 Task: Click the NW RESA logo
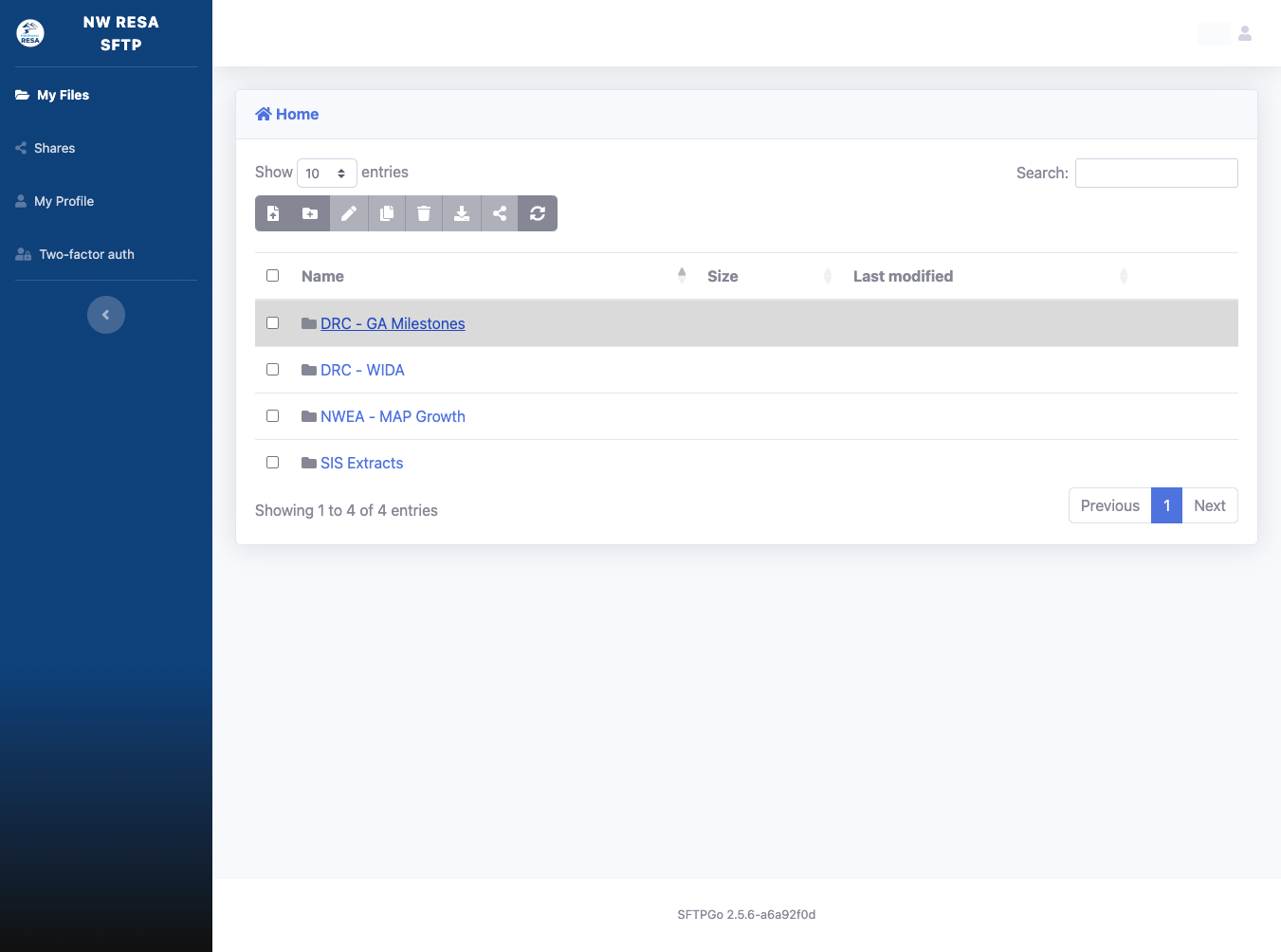30,33
